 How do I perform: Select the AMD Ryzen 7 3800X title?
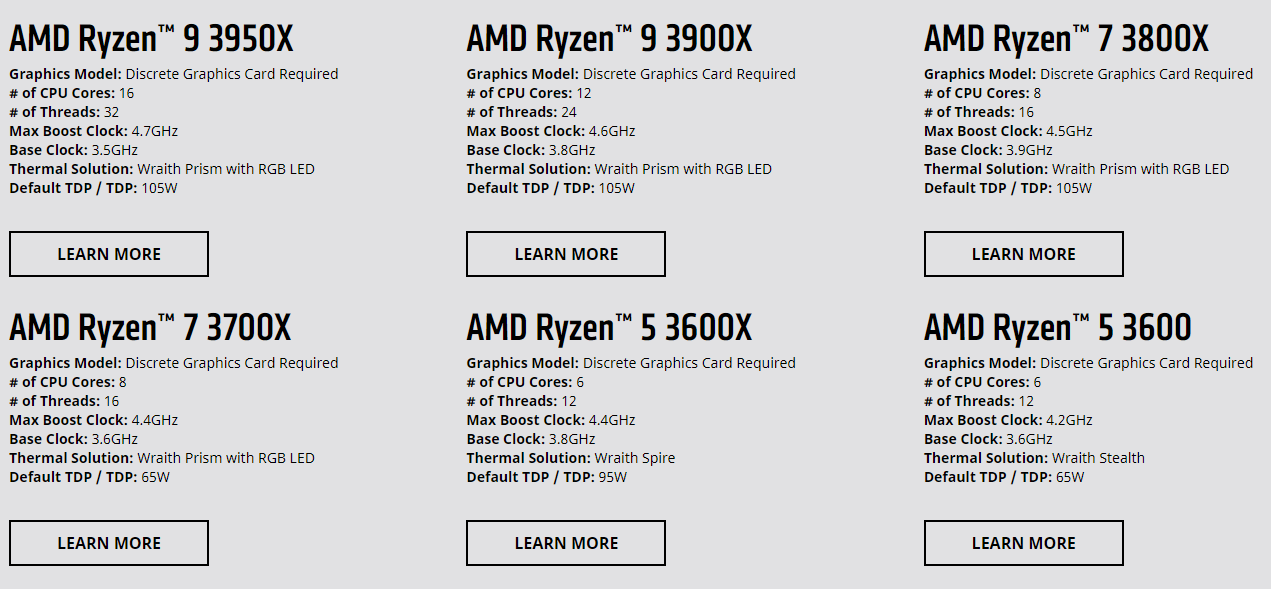tap(1066, 39)
